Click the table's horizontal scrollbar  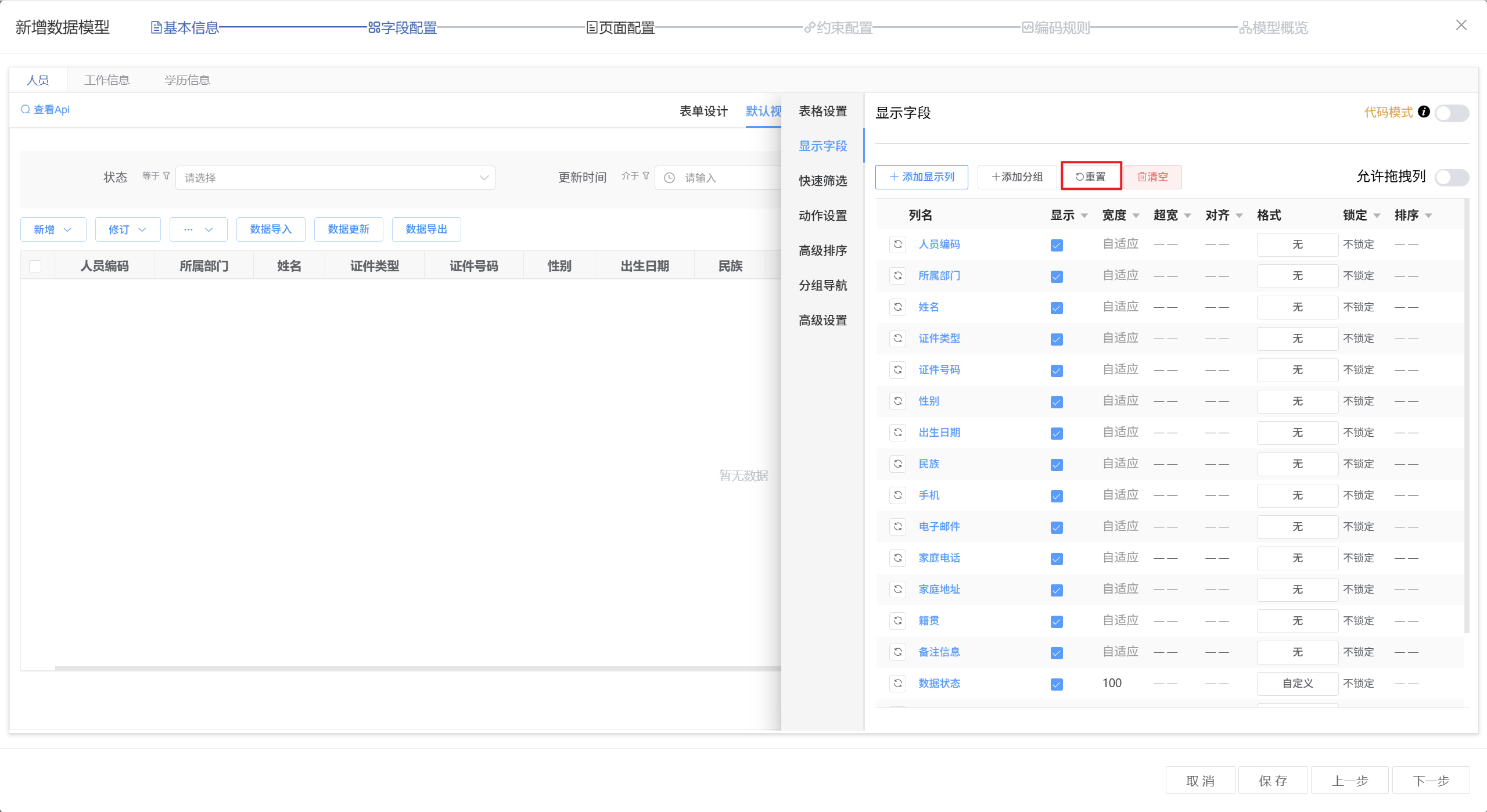(x=407, y=669)
